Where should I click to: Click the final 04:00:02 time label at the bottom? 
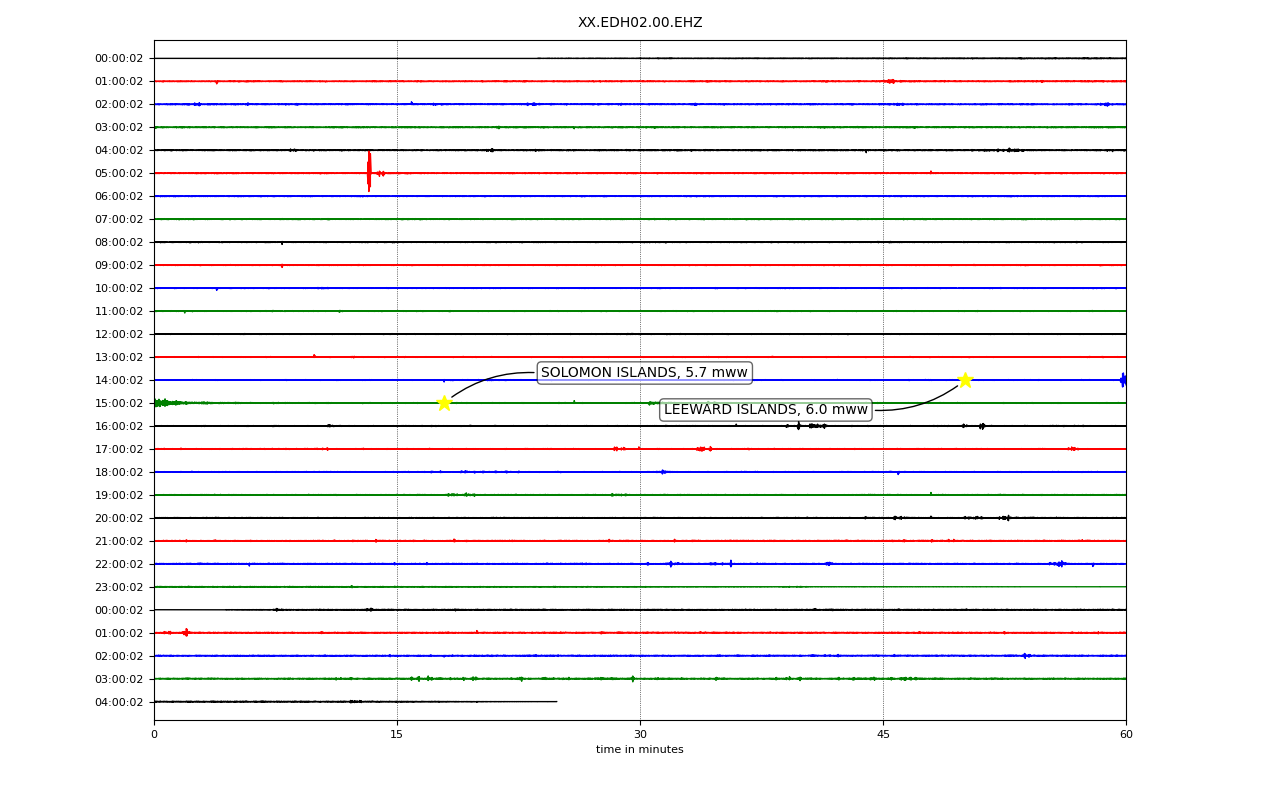pyautogui.click(x=119, y=702)
